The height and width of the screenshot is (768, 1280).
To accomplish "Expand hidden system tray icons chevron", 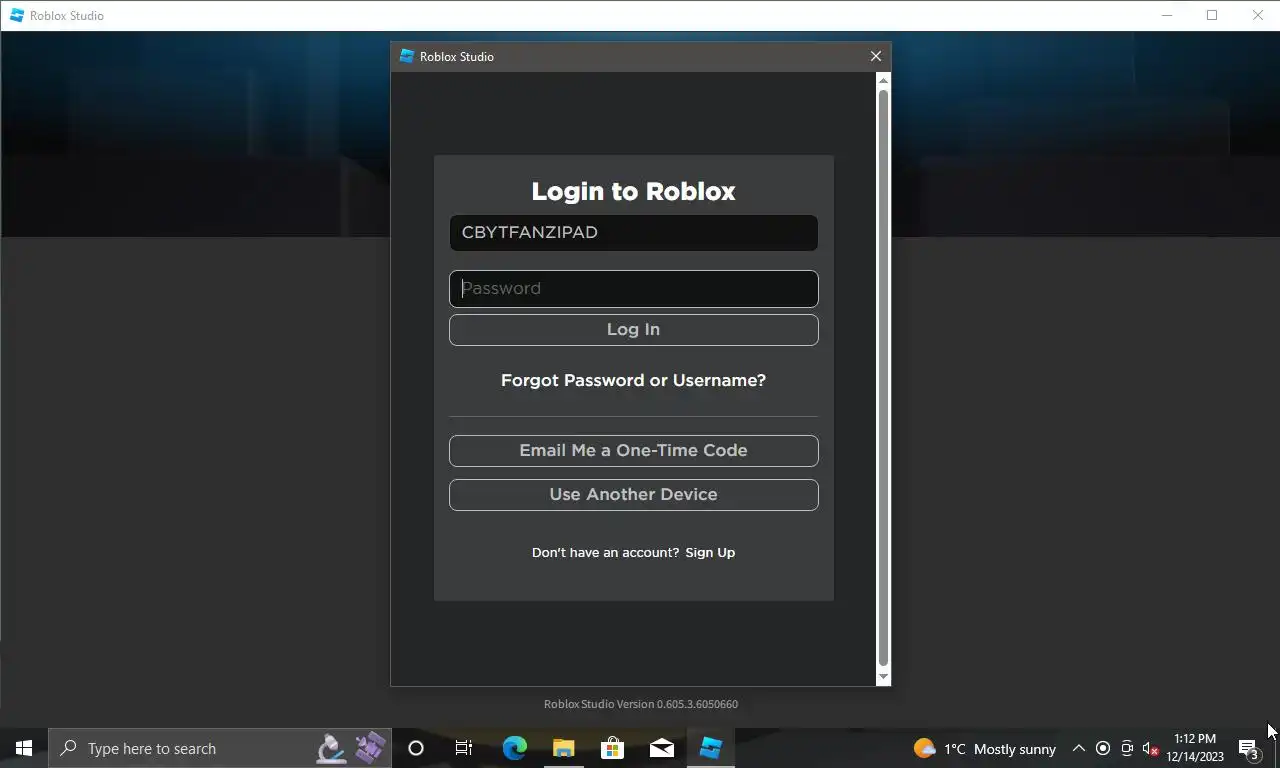I will point(1079,748).
